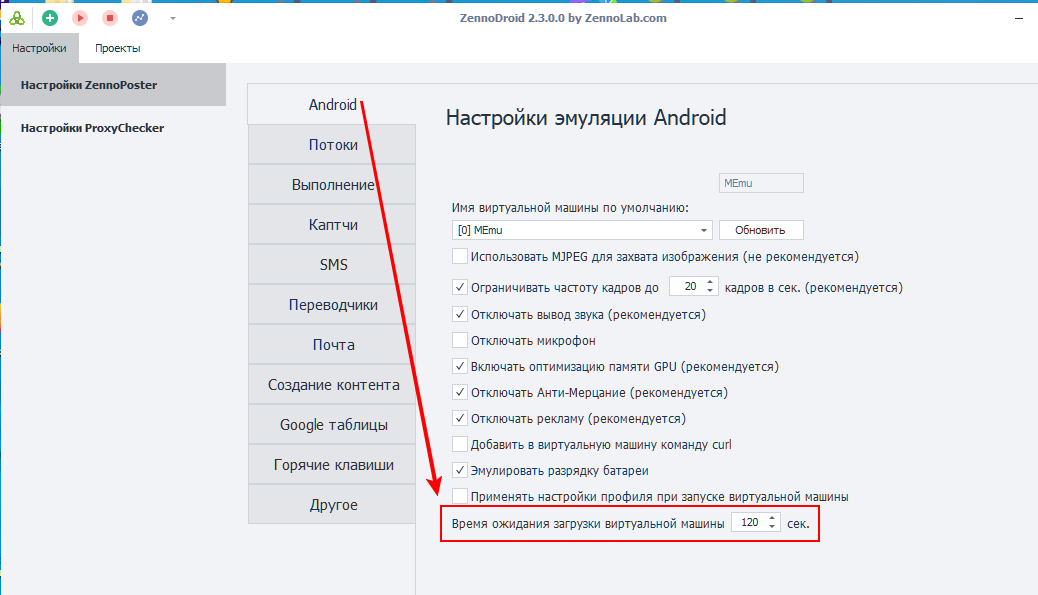The height and width of the screenshot is (595, 1038).
Task: Expand the default virtual machine name dropdown
Action: tap(703, 230)
